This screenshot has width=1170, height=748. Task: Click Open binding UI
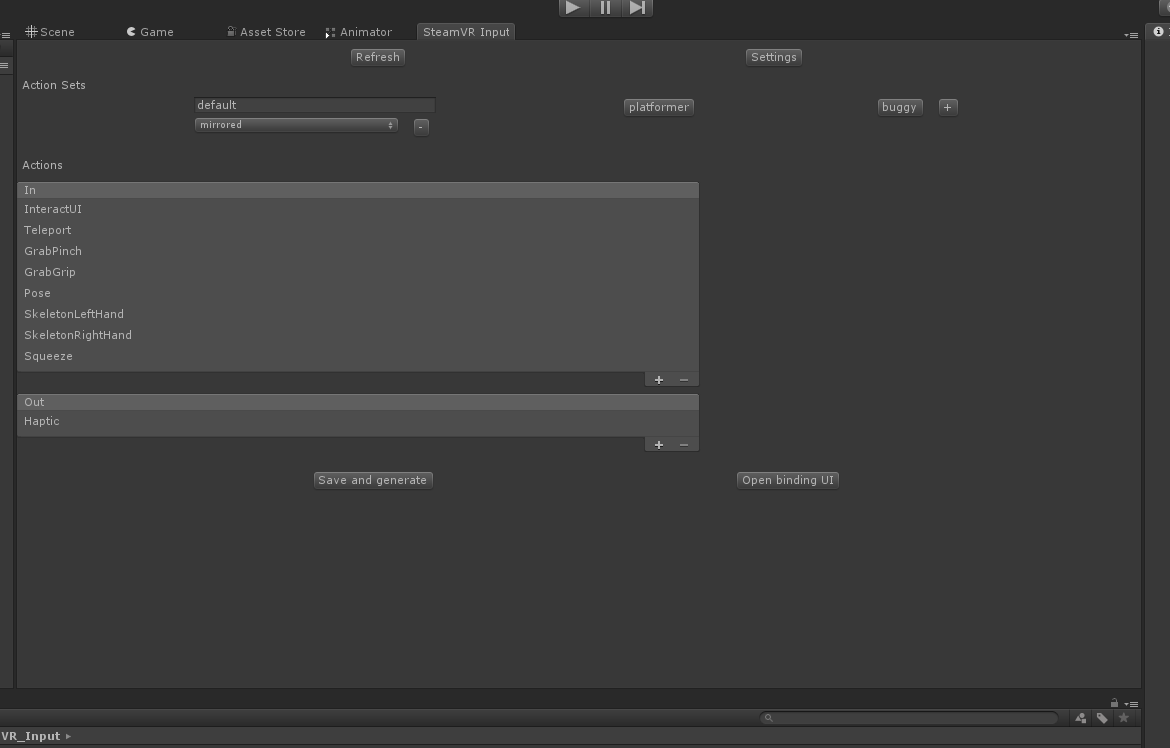pos(788,481)
